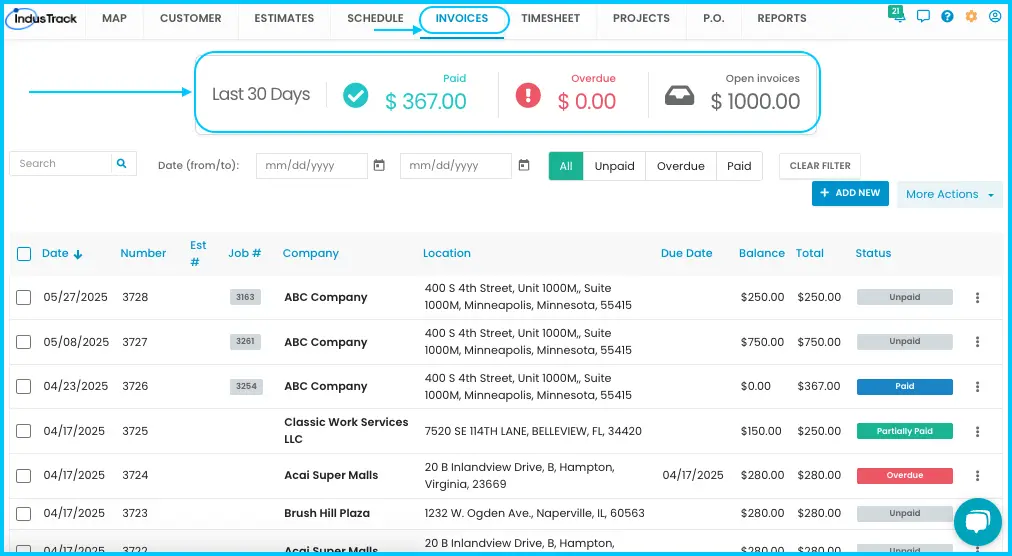Open the notifications bell icon

pos(899,17)
